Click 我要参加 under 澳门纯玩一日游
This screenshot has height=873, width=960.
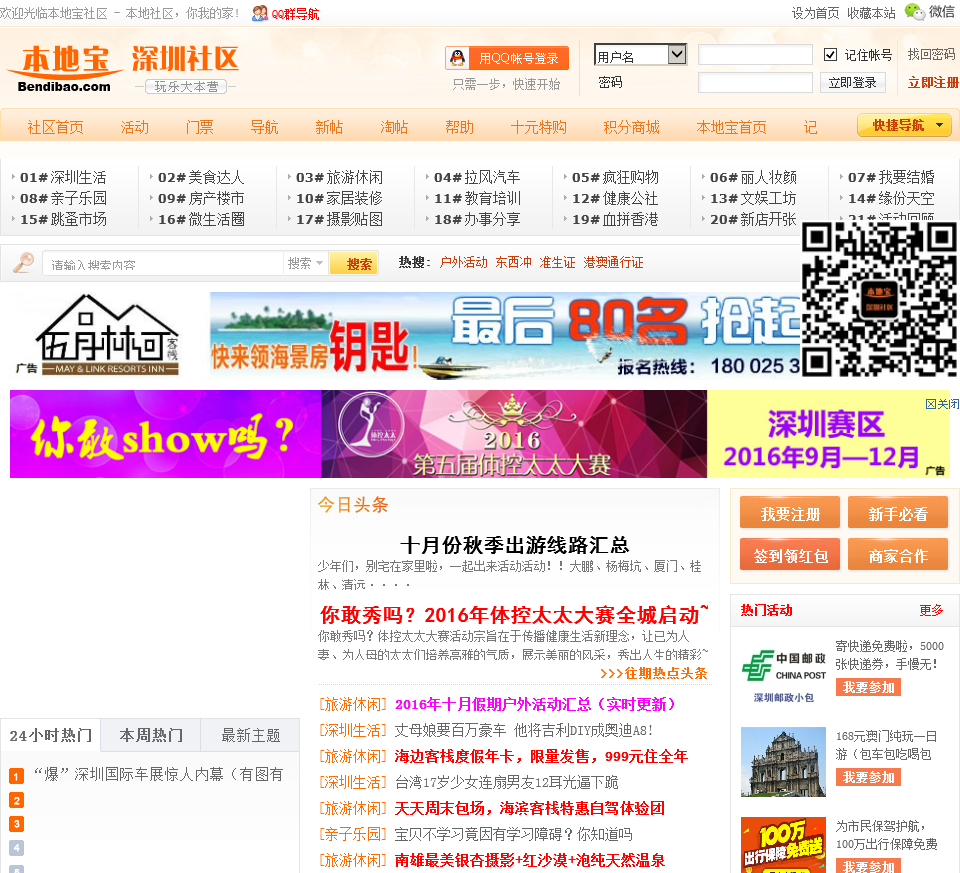tap(868, 777)
